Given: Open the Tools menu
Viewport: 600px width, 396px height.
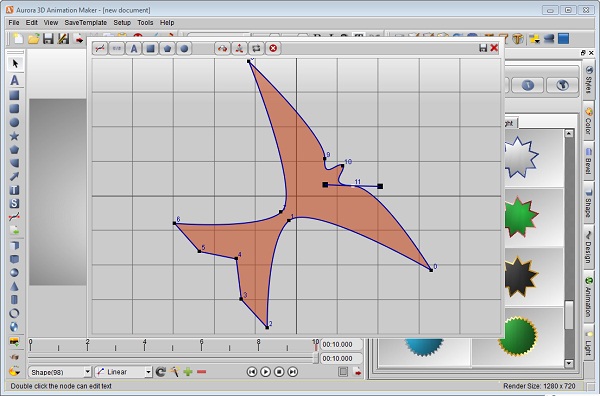Looking at the screenshot, I should tap(145, 23).
